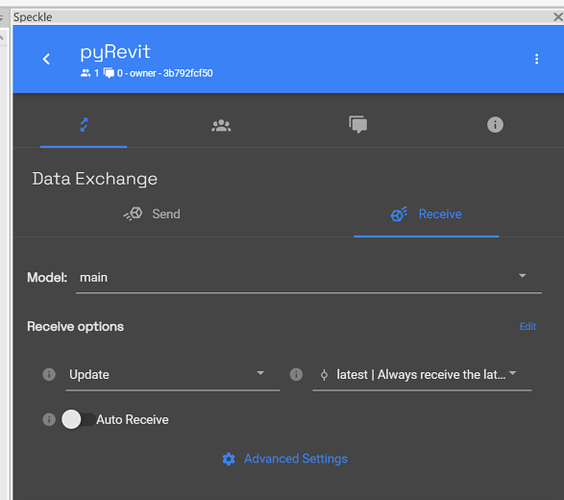Toggle the Auto Receive switch
The width and height of the screenshot is (564, 500).
(78, 419)
